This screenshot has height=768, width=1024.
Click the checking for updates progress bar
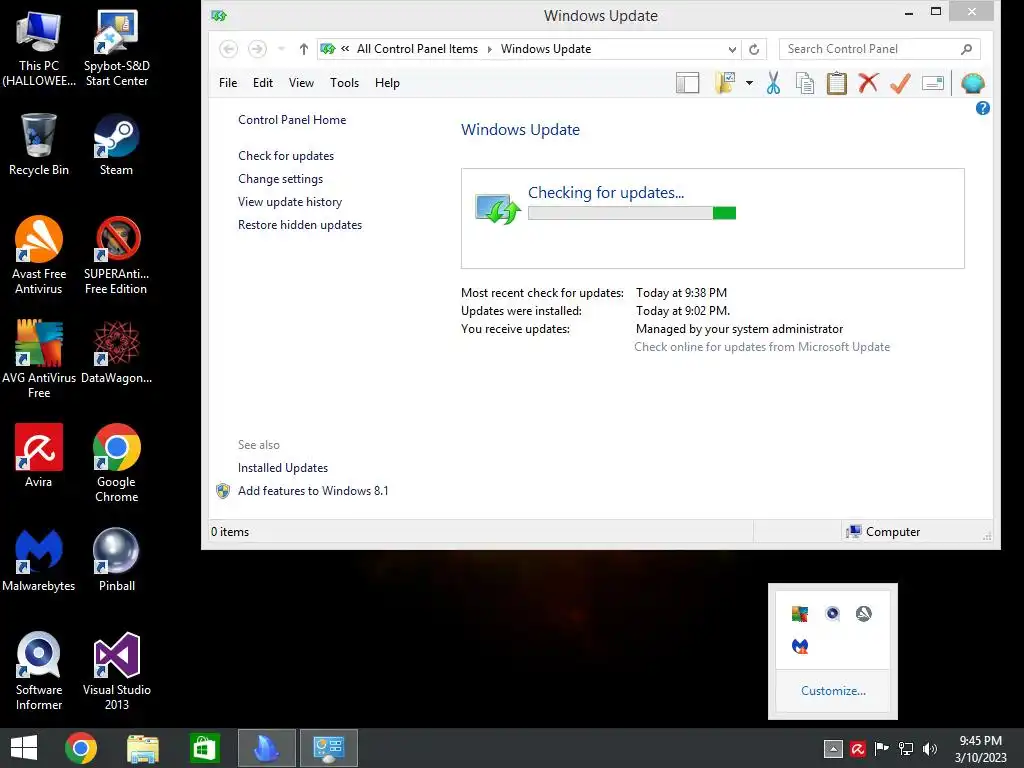point(632,213)
